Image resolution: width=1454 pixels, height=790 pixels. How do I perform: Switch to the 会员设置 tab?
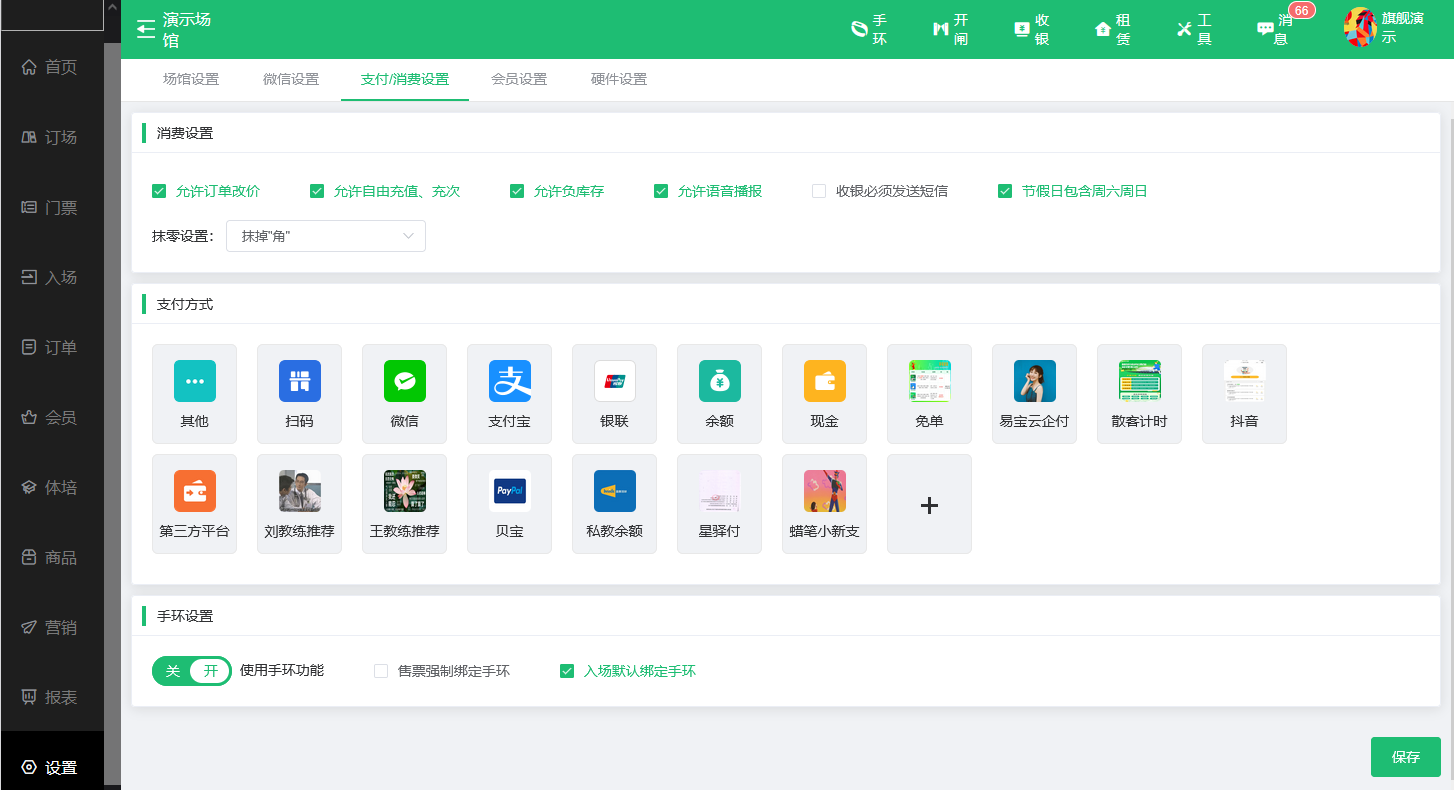point(519,79)
